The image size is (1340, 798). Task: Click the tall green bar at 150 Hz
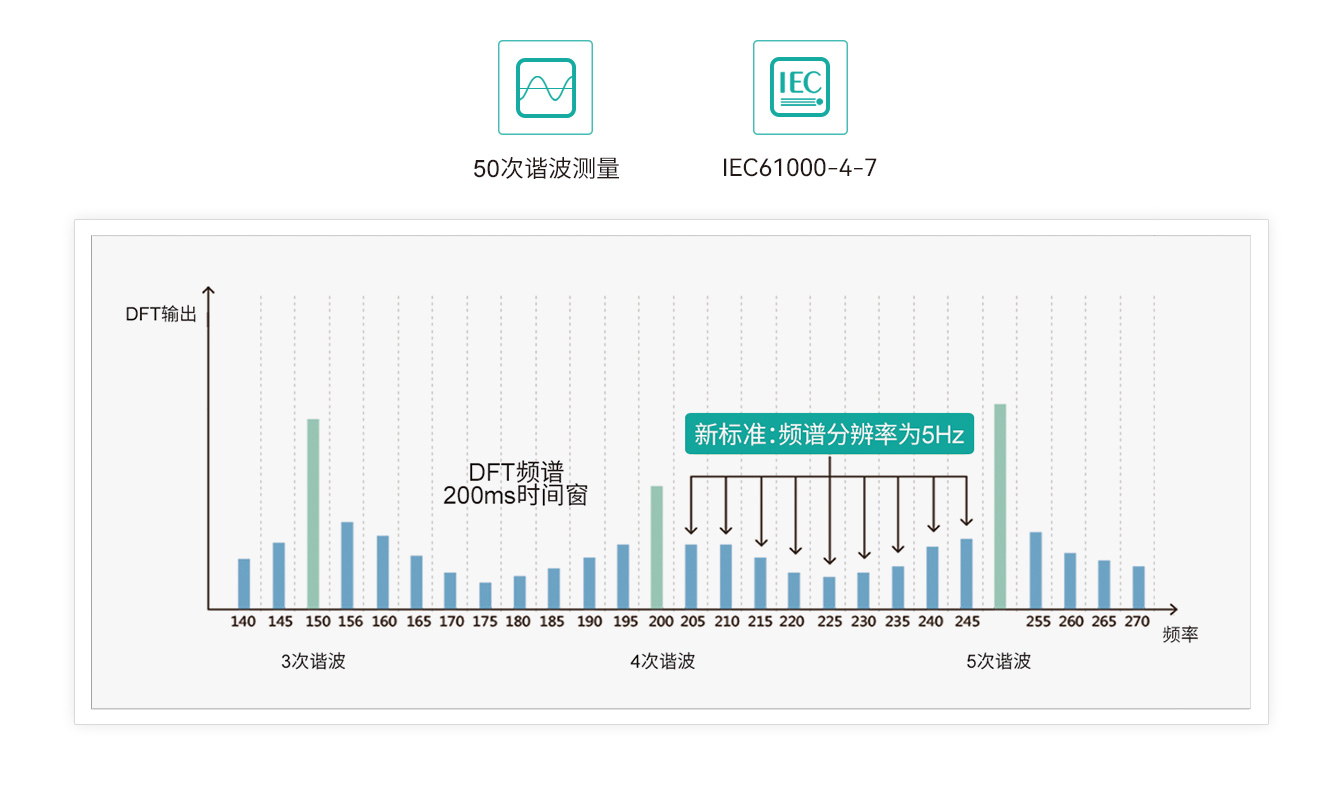pos(313,513)
